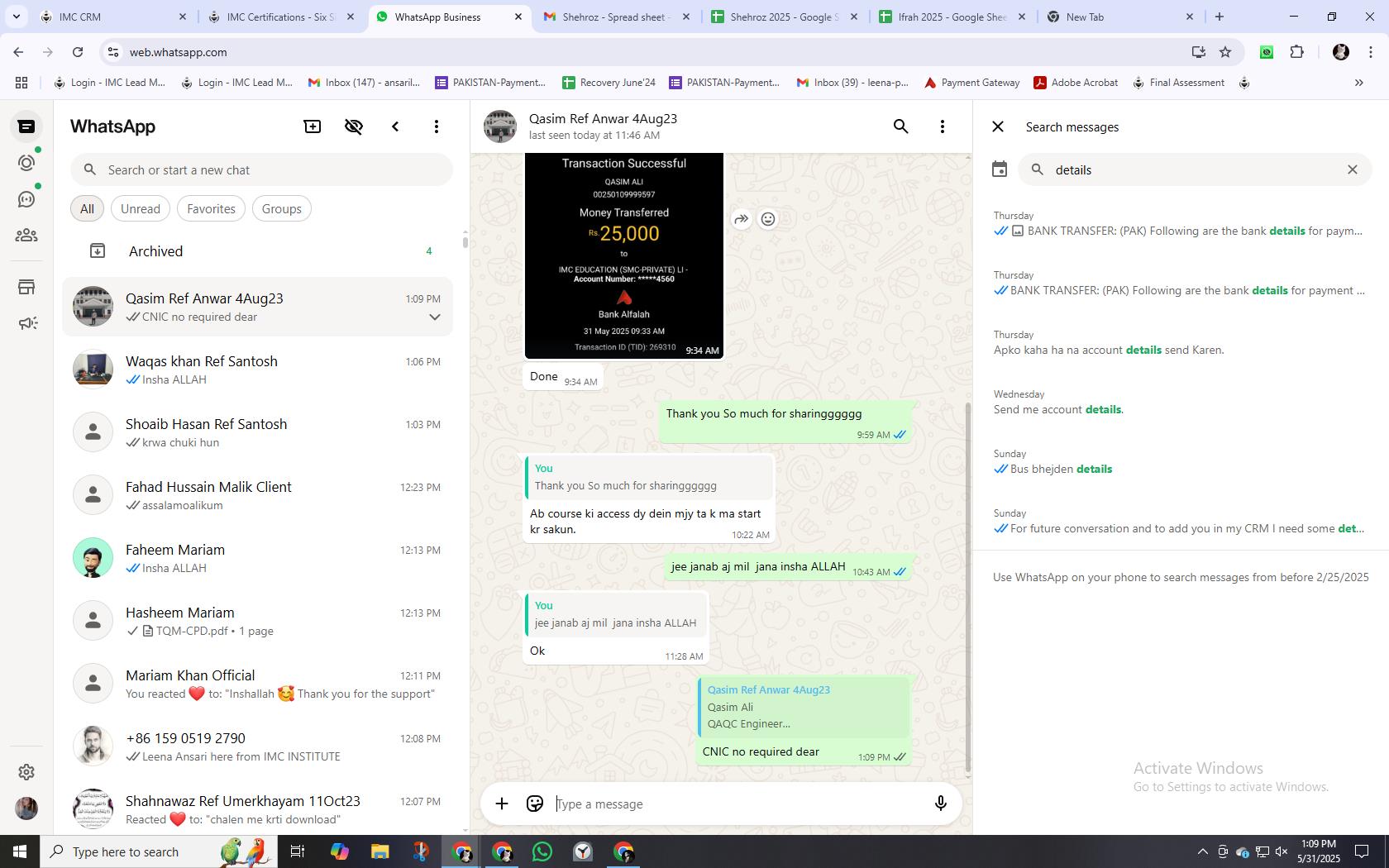Open the new chat icon
The image size is (1389, 868).
313,126
